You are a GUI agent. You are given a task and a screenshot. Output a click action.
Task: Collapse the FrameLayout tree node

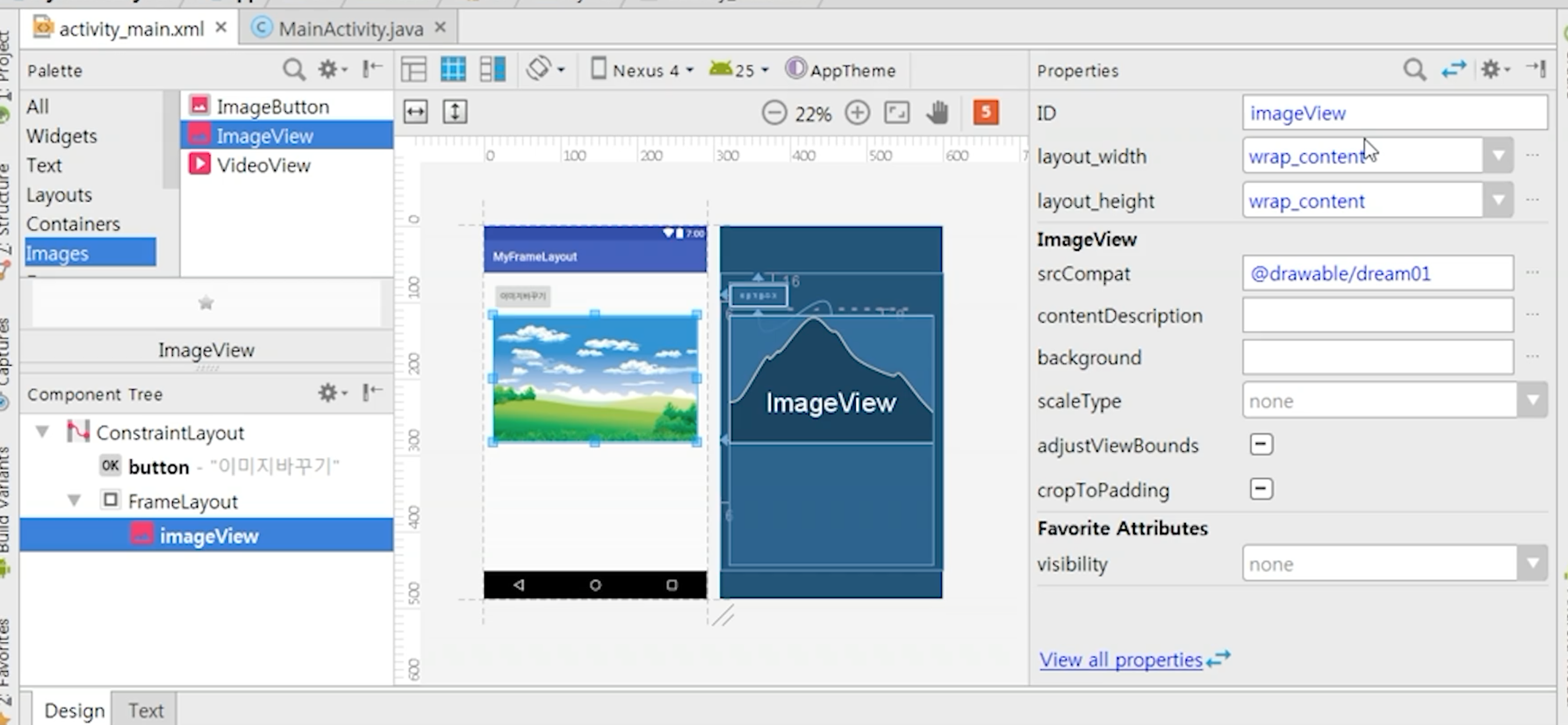click(x=74, y=500)
